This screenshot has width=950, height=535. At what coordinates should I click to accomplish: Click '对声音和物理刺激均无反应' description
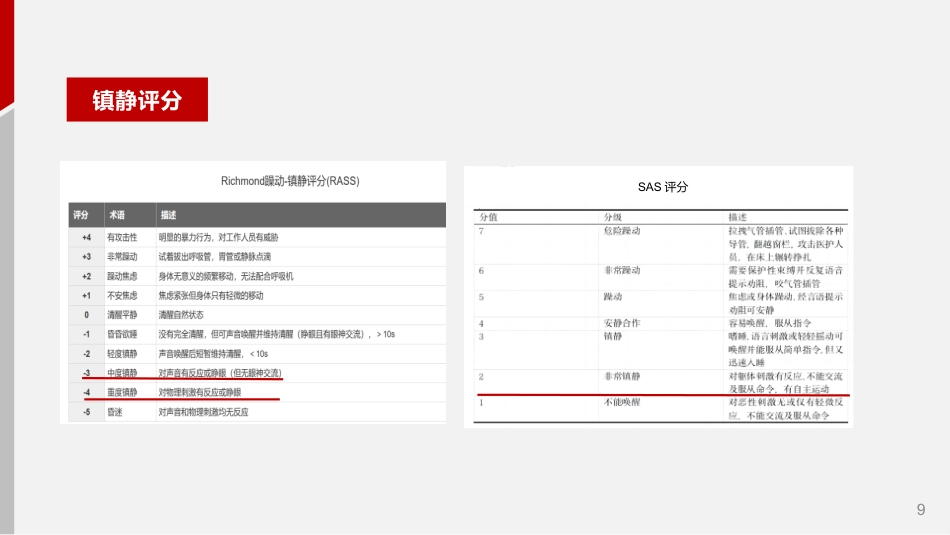click(204, 412)
